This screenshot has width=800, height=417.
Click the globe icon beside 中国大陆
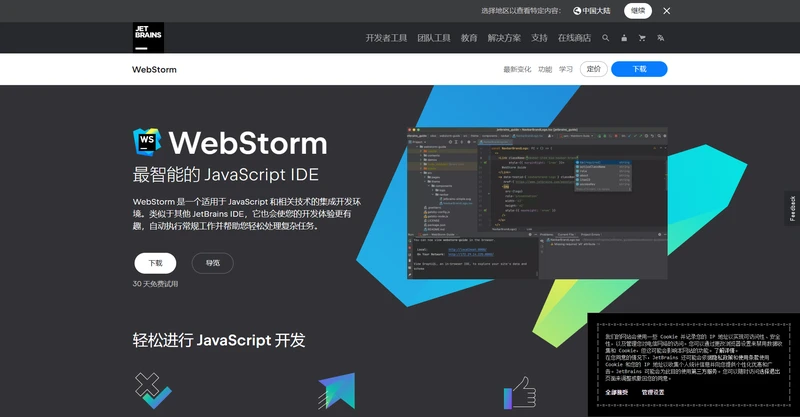[577, 11]
